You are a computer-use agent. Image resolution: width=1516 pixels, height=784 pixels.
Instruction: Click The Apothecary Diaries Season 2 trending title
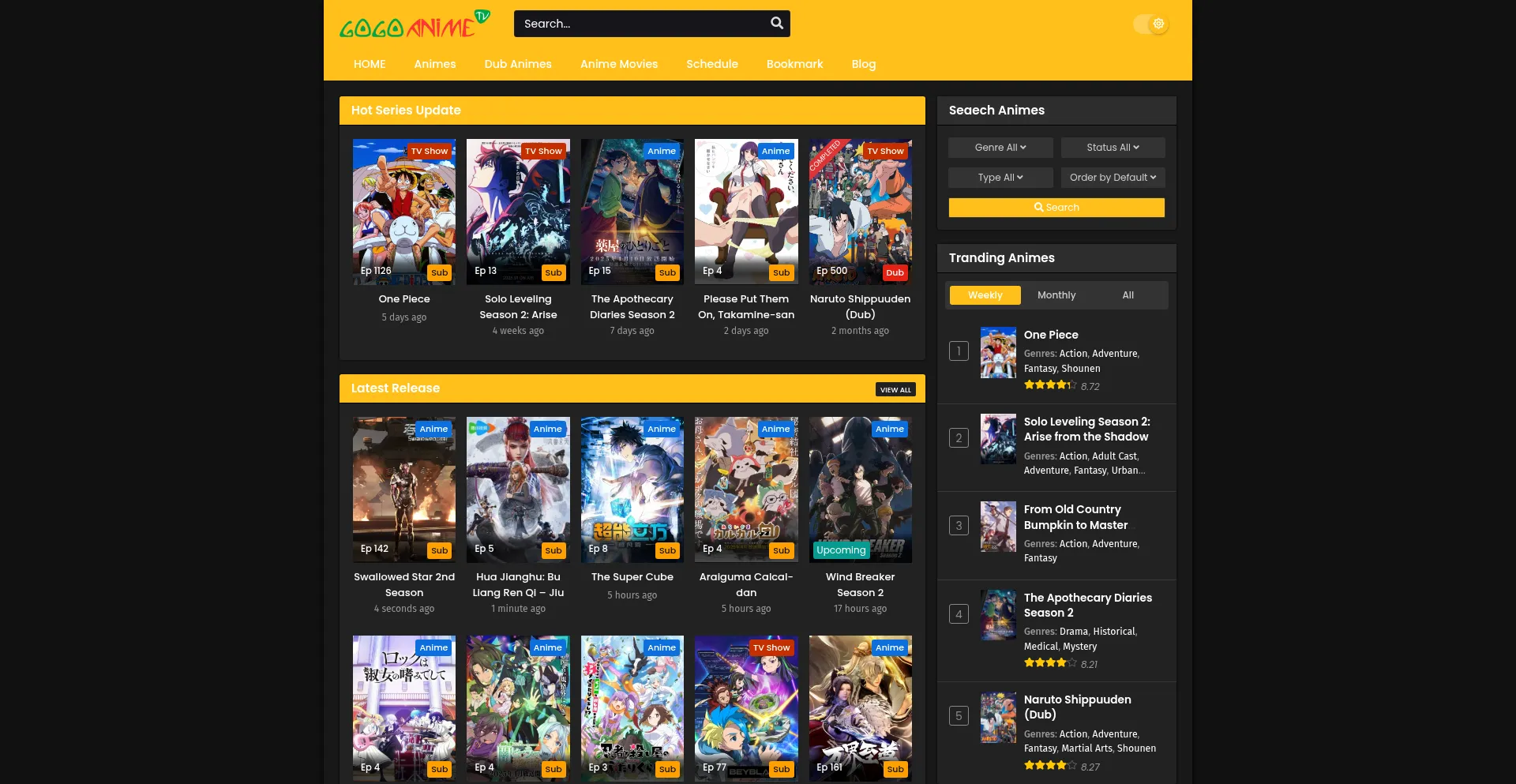coord(1088,606)
